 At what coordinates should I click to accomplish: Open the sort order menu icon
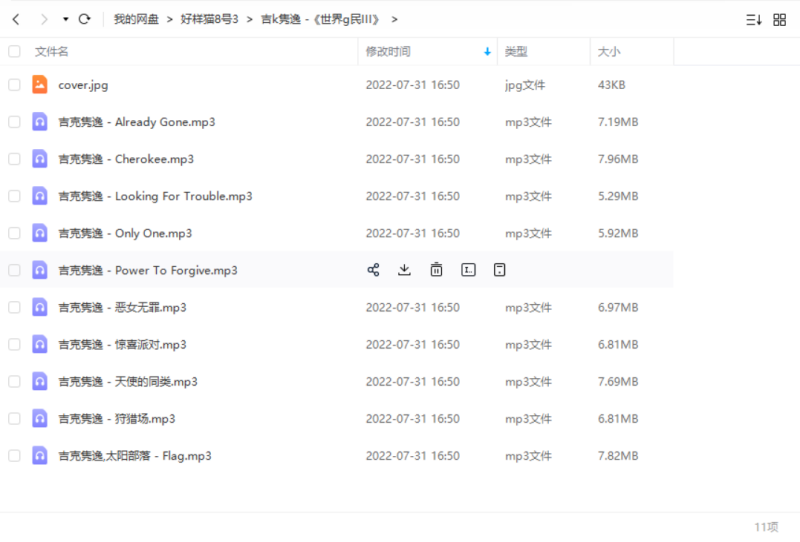tap(754, 19)
